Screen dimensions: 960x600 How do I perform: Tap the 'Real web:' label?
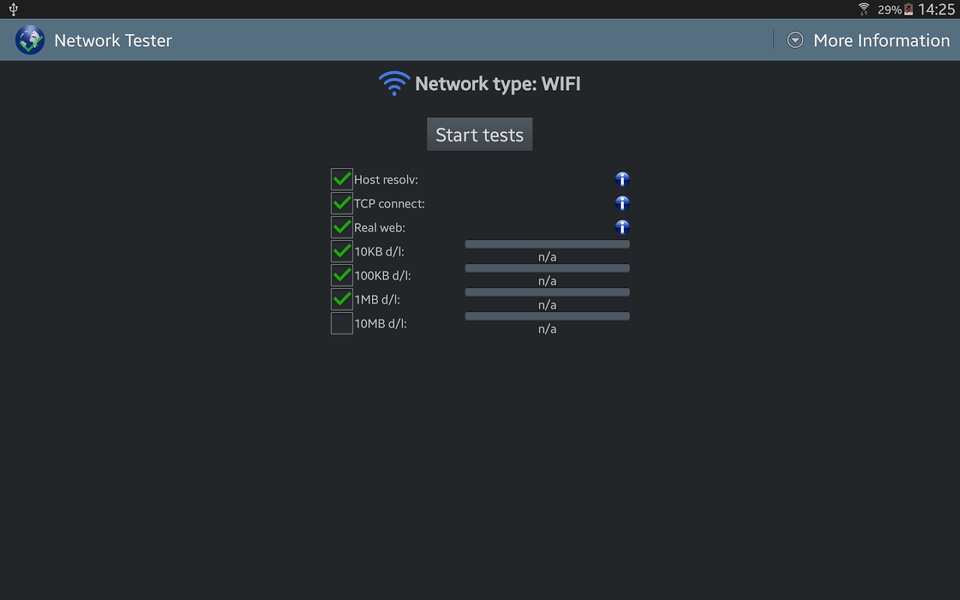tap(380, 228)
